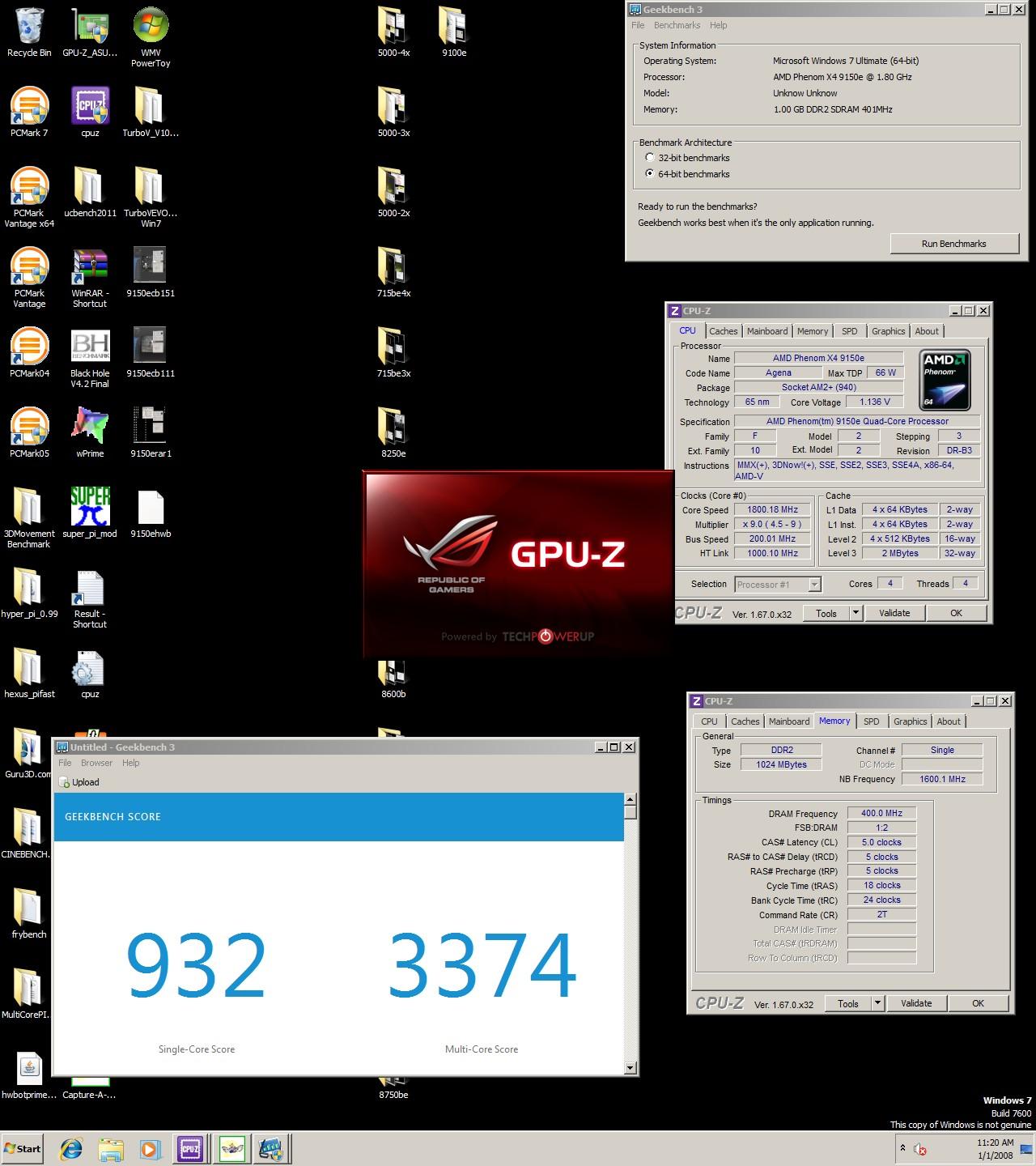This screenshot has width=1036, height=1166.
Task: Open the hexus_pifast folder
Action: point(29,674)
